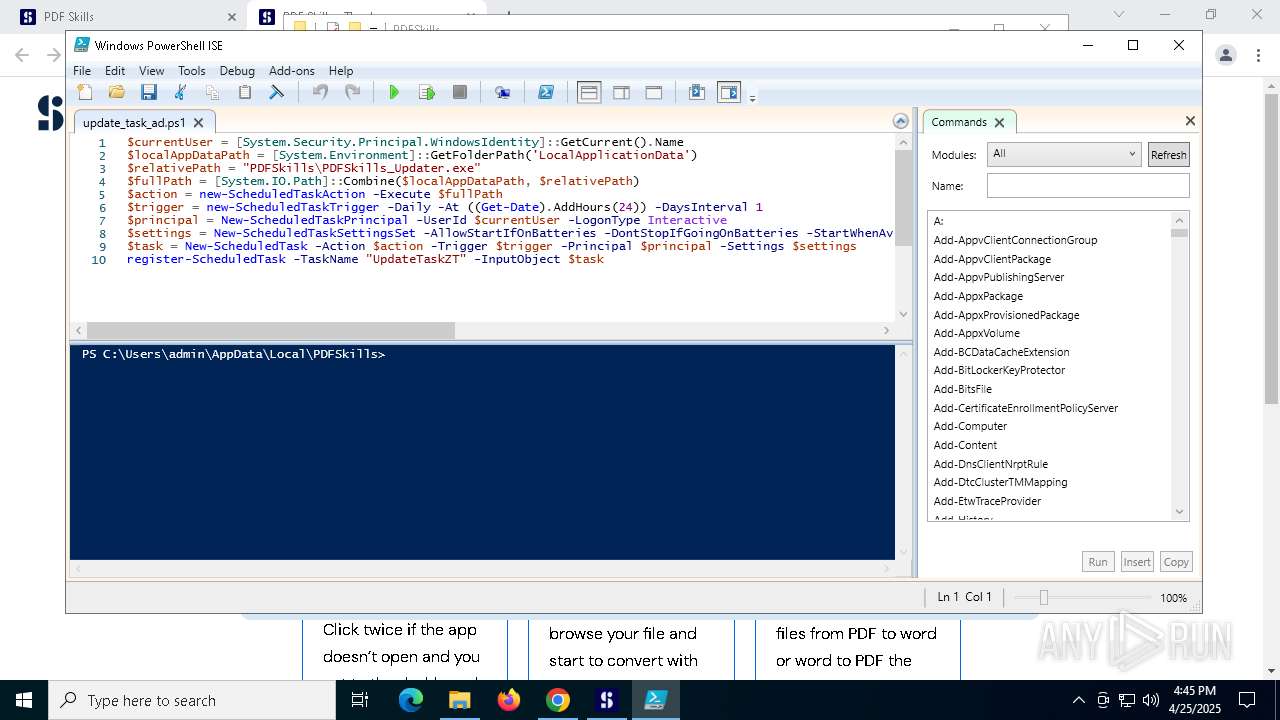Select Add-Computer command
This screenshot has height=720, width=1280.
coord(970,426)
